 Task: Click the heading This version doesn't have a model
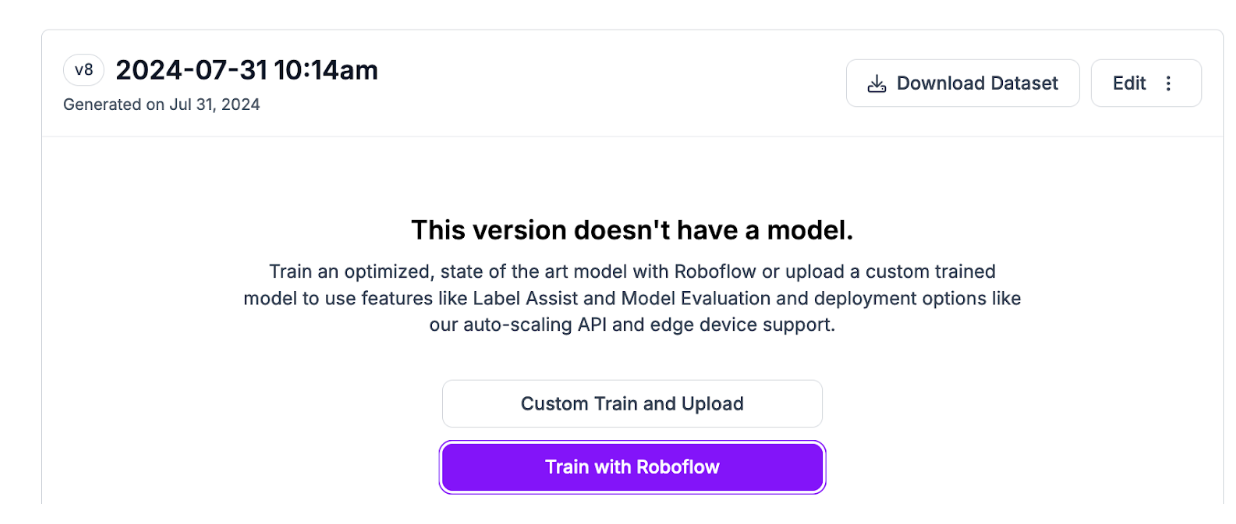(x=632, y=230)
